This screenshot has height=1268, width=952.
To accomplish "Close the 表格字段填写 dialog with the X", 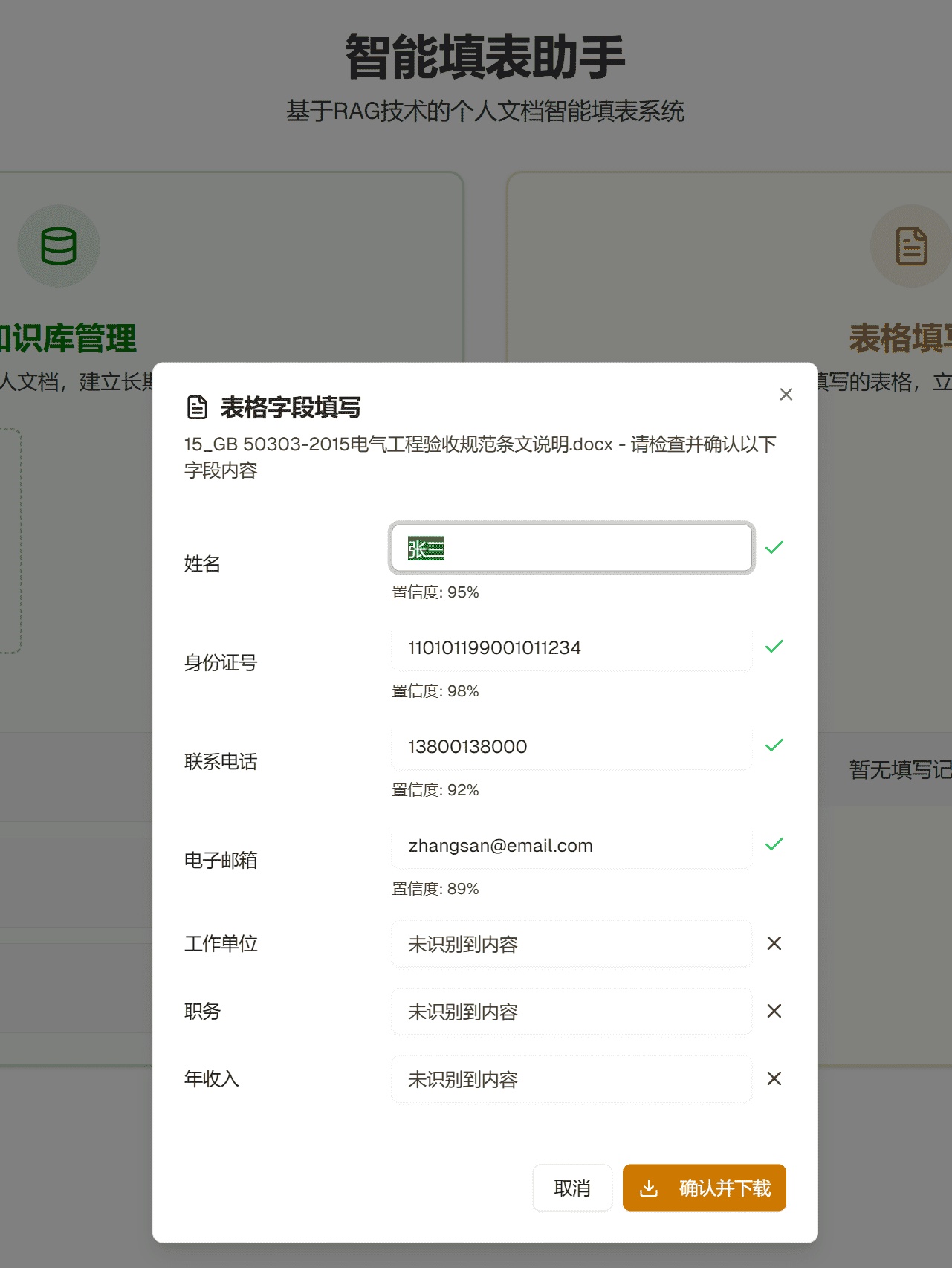I will click(x=786, y=394).
